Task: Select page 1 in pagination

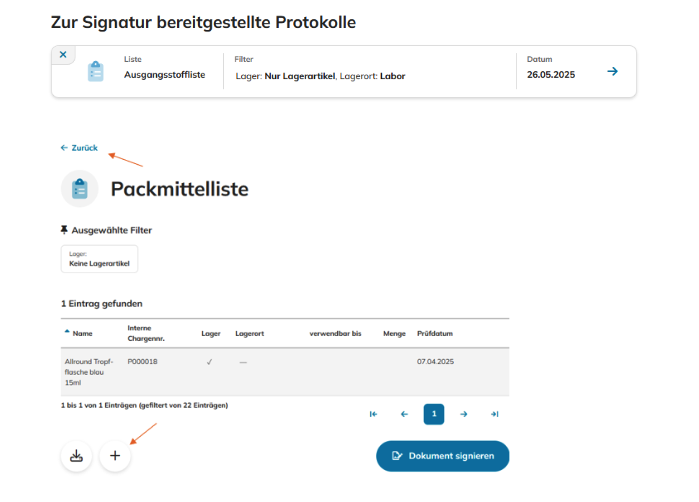Action: tap(434, 414)
